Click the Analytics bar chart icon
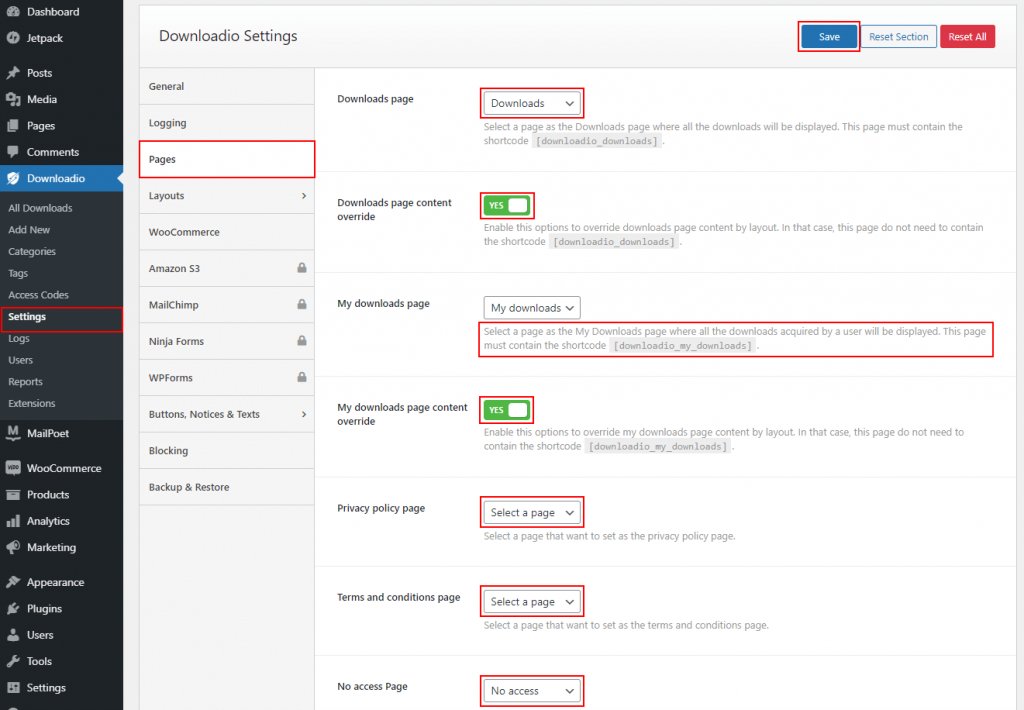This screenshot has width=1024, height=710. pyautogui.click(x=13, y=521)
